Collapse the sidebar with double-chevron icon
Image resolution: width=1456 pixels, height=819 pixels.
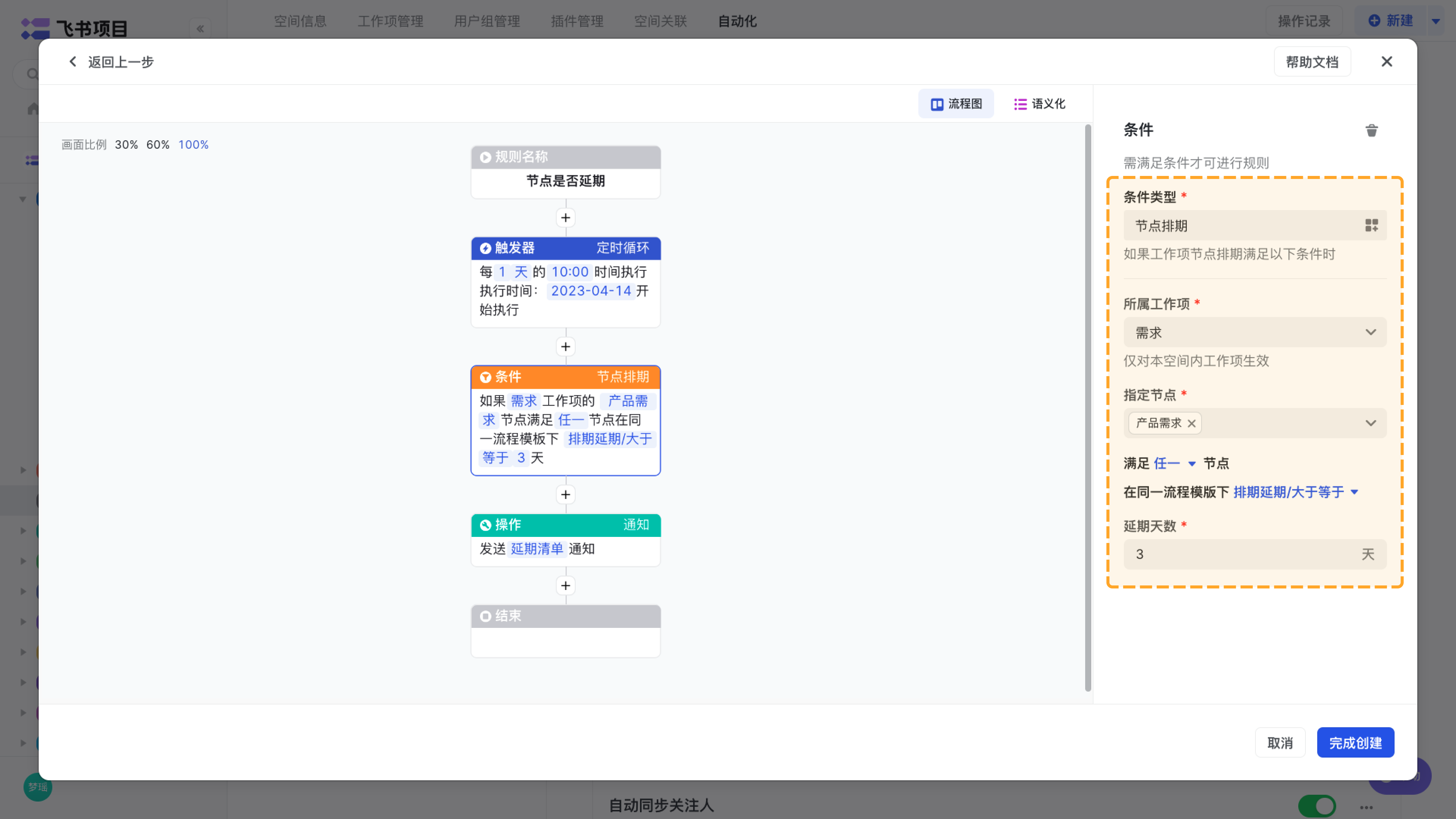pyautogui.click(x=200, y=29)
